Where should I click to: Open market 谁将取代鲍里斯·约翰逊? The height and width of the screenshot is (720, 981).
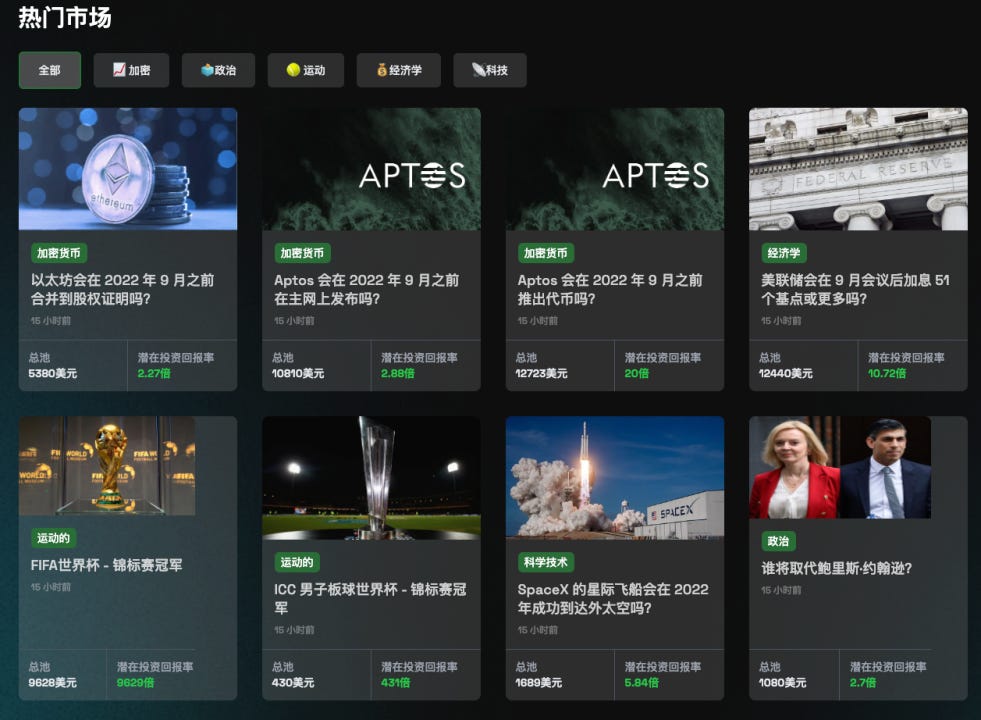pyautogui.click(x=836, y=568)
